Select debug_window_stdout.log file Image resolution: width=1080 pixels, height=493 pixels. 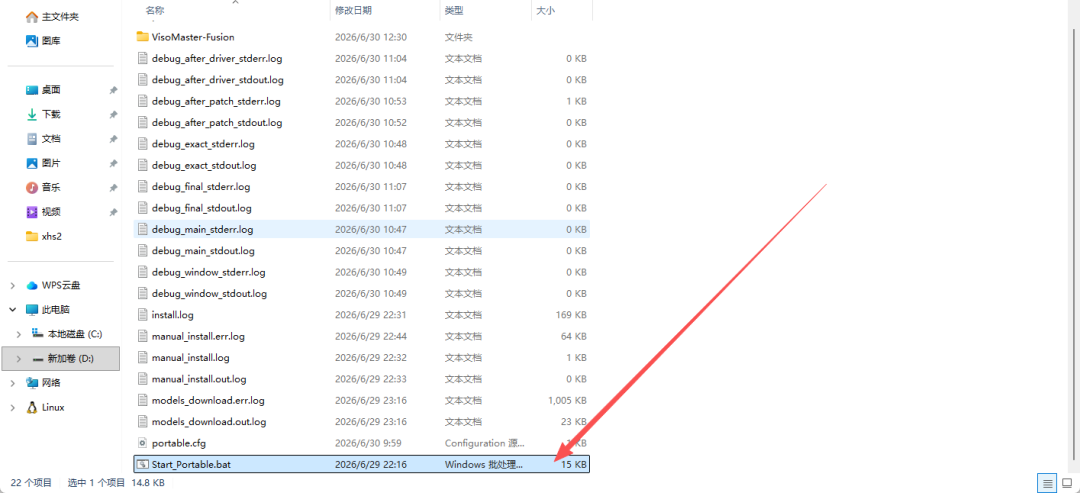[362, 293]
